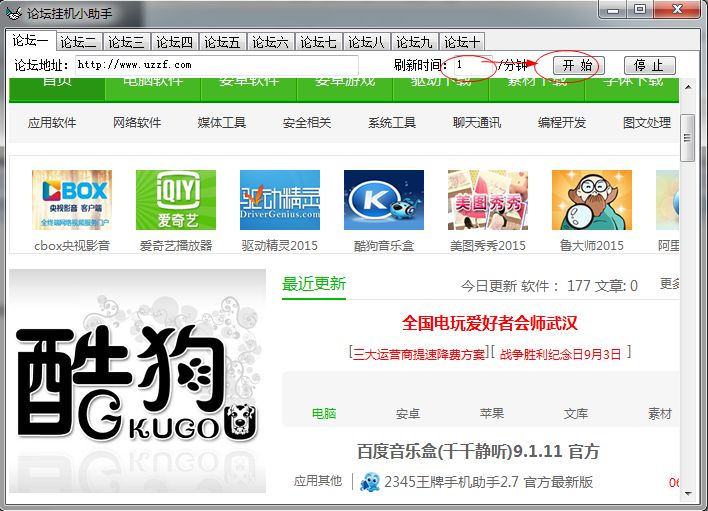Open the 三大运营商提速降费方案 link
Screen dimensions: 708x511
point(419,354)
